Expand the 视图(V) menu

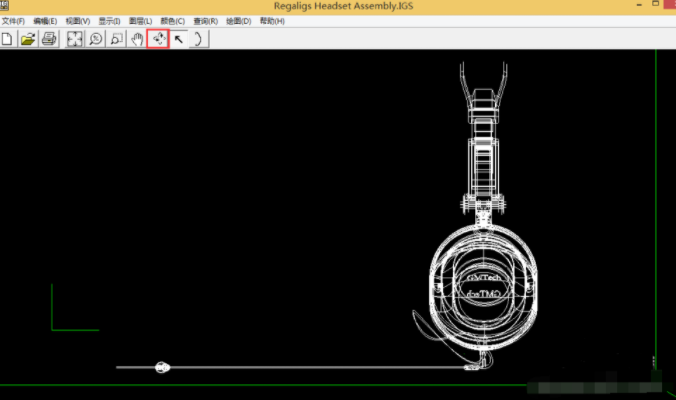pos(78,21)
